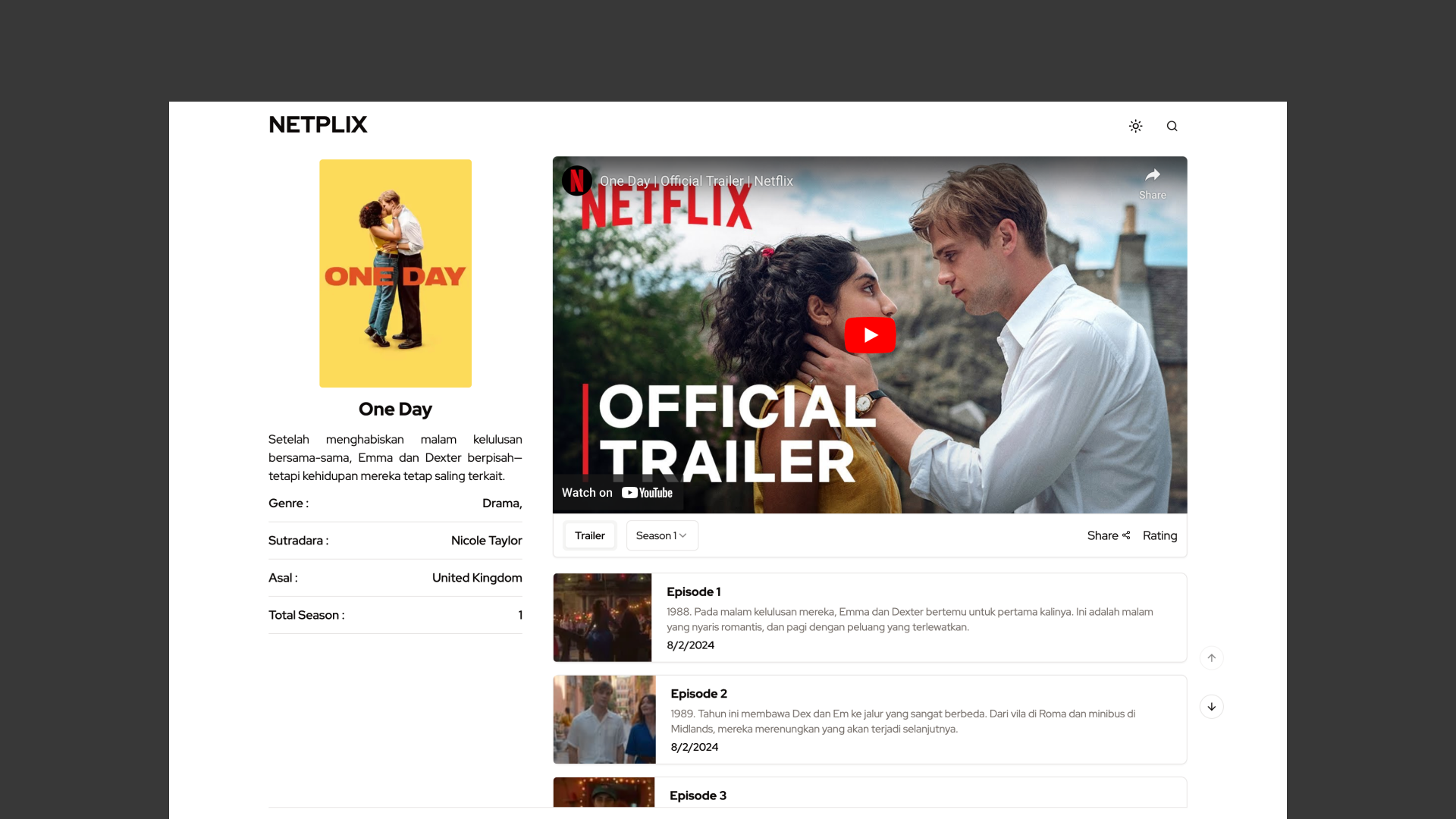Open Episode 1 thumbnail
The height and width of the screenshot is (819, 1456).
602,617
